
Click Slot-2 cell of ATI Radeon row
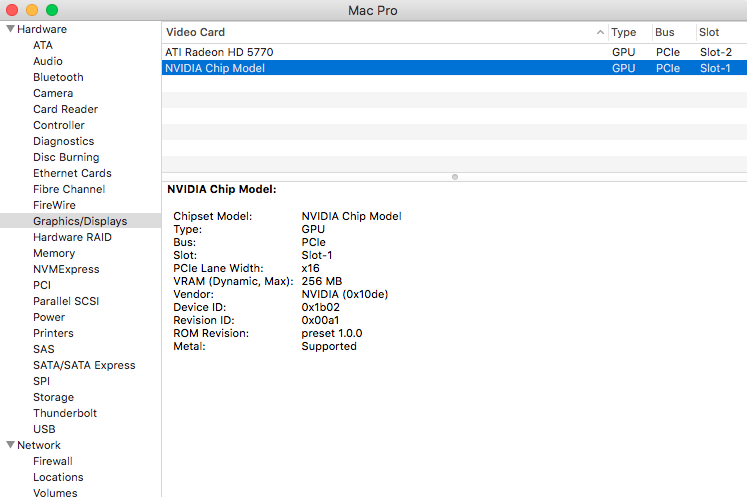point(716,52)
